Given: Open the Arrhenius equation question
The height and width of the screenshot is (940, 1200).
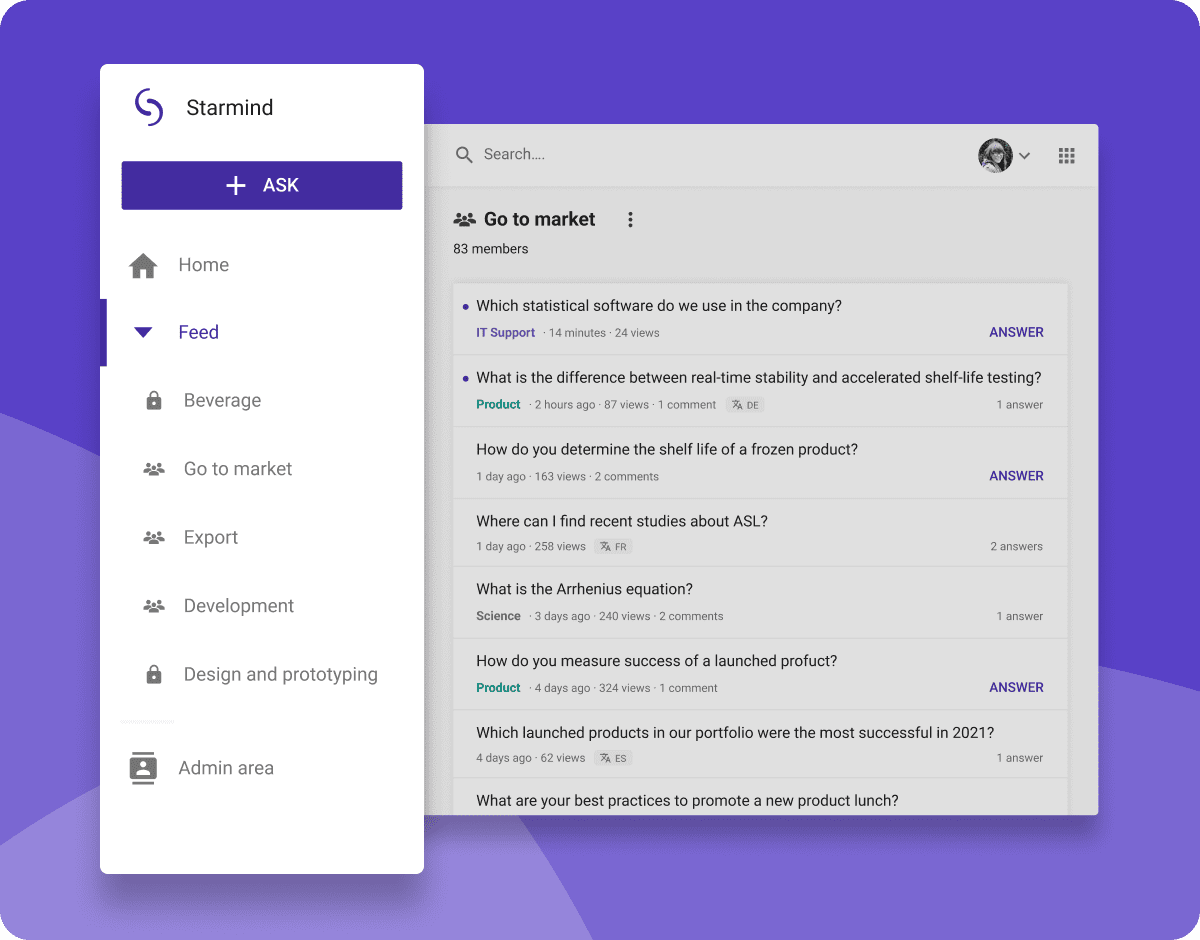Looking at the screenshot, I should point(584,590).
